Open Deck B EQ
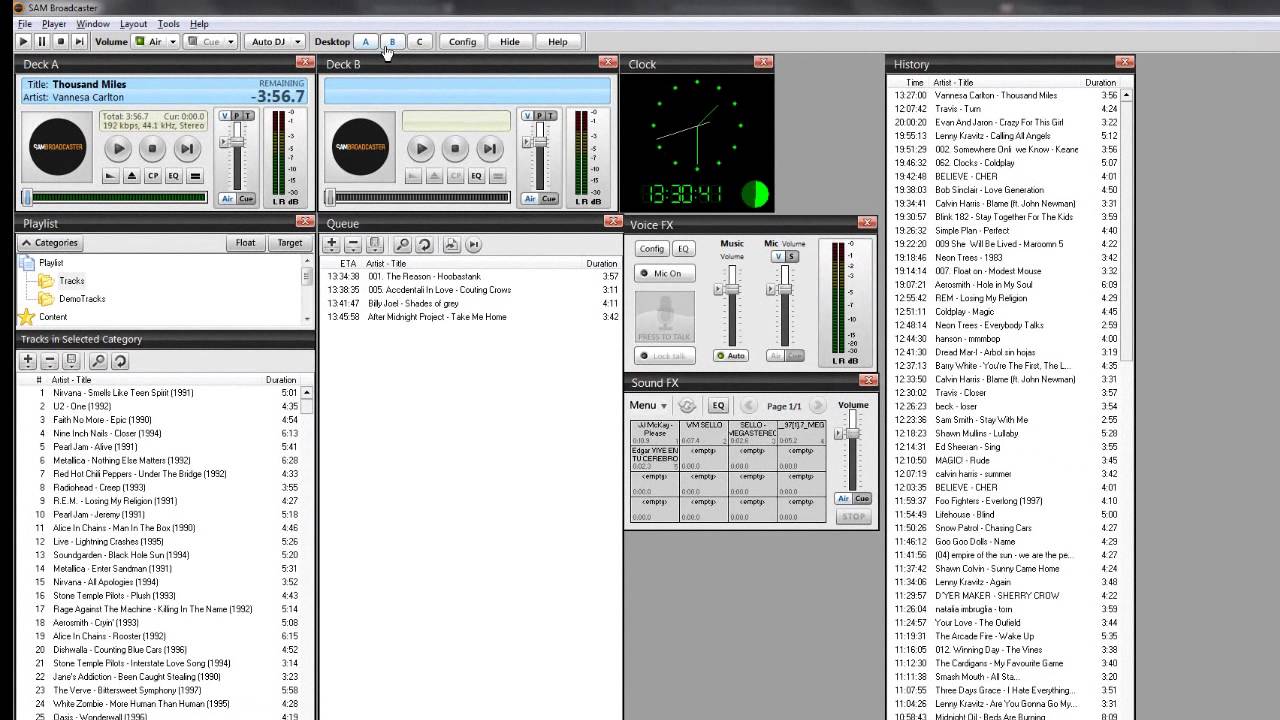This screenshot has height=720, width=1280. (x=476, y=176)
